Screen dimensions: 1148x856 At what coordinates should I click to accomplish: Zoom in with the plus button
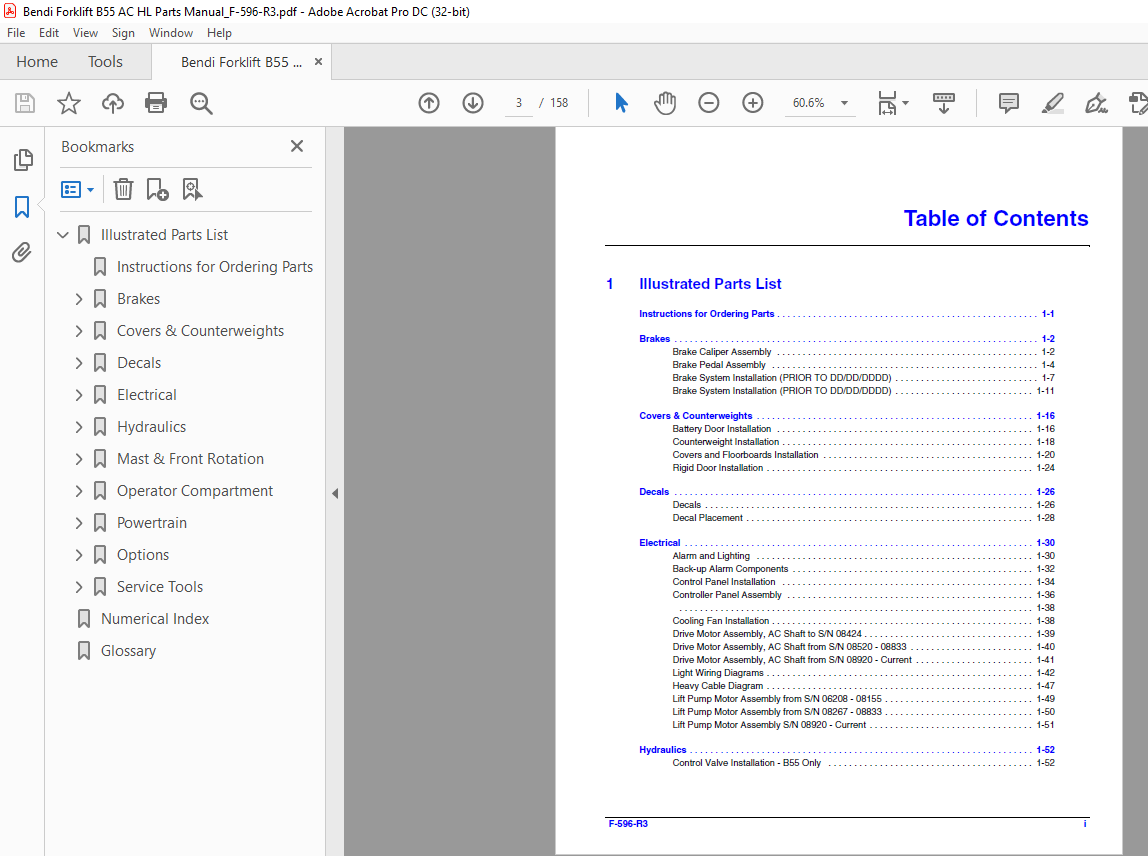753,103
